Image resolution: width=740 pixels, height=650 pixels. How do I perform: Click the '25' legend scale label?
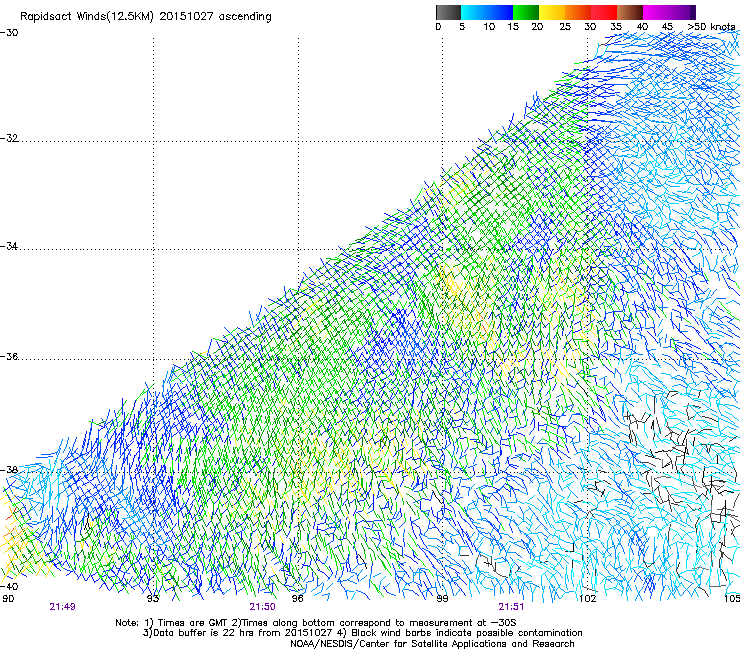(565, 27)
